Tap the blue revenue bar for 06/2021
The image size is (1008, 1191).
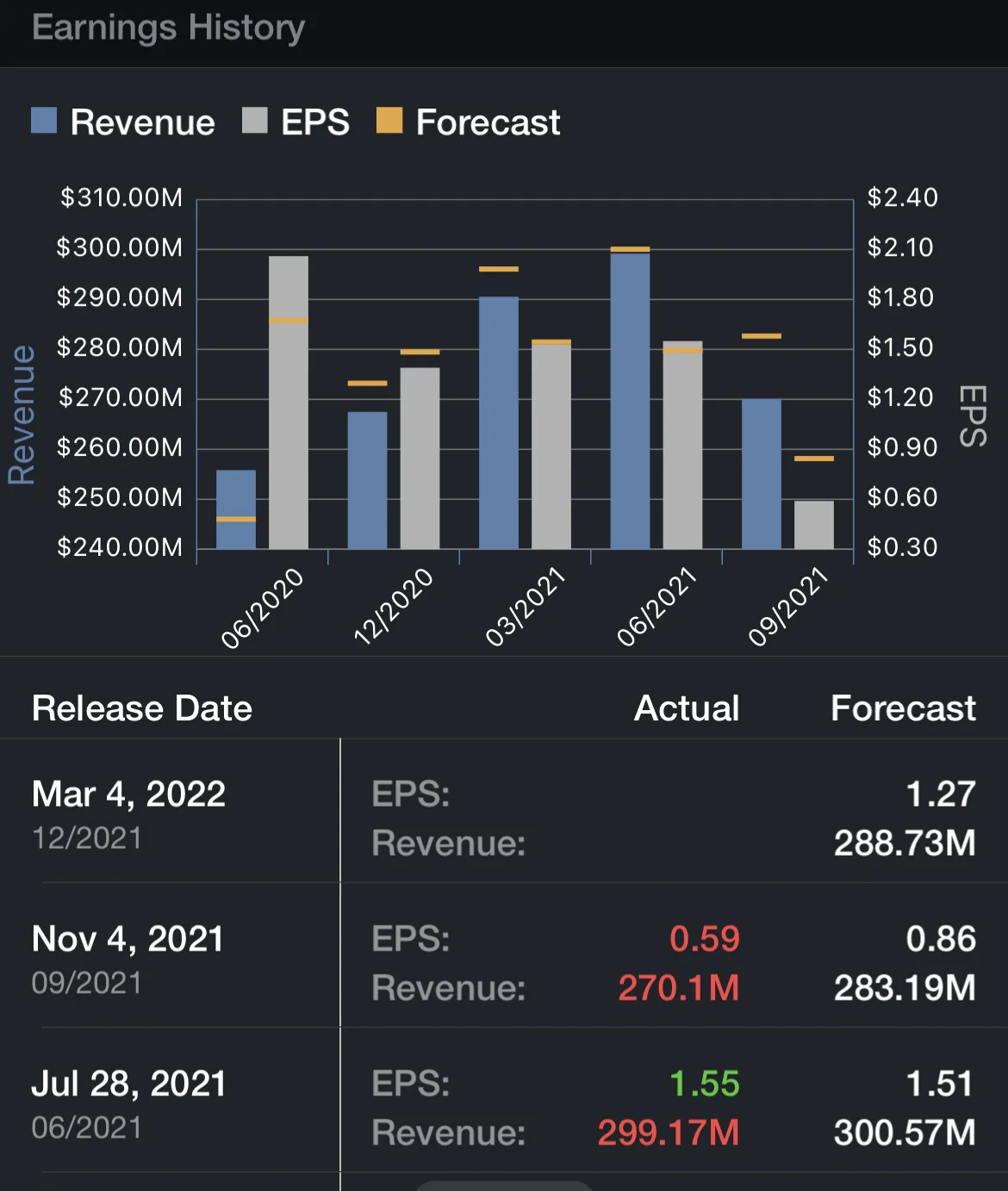(631, 401)
